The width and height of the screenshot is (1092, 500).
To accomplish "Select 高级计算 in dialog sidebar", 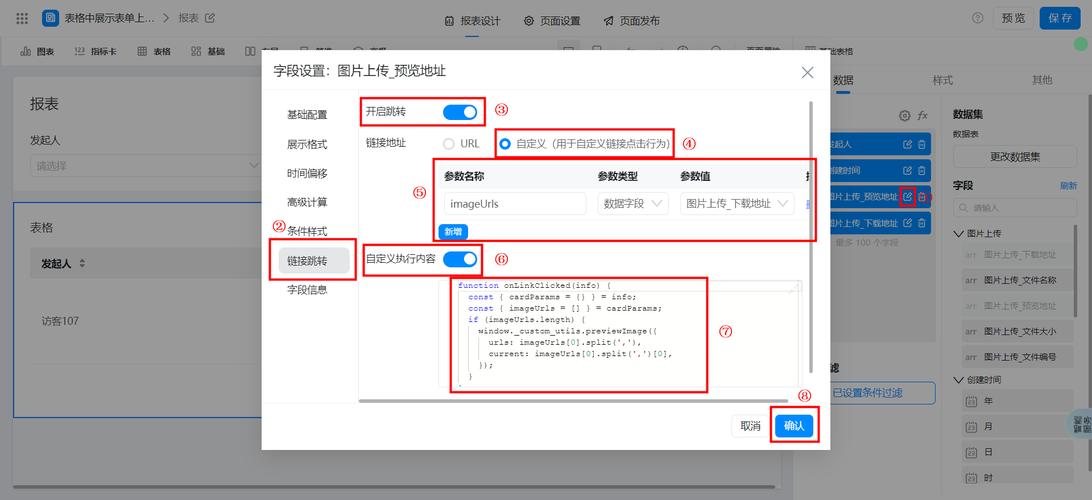I will pos(307,202).
